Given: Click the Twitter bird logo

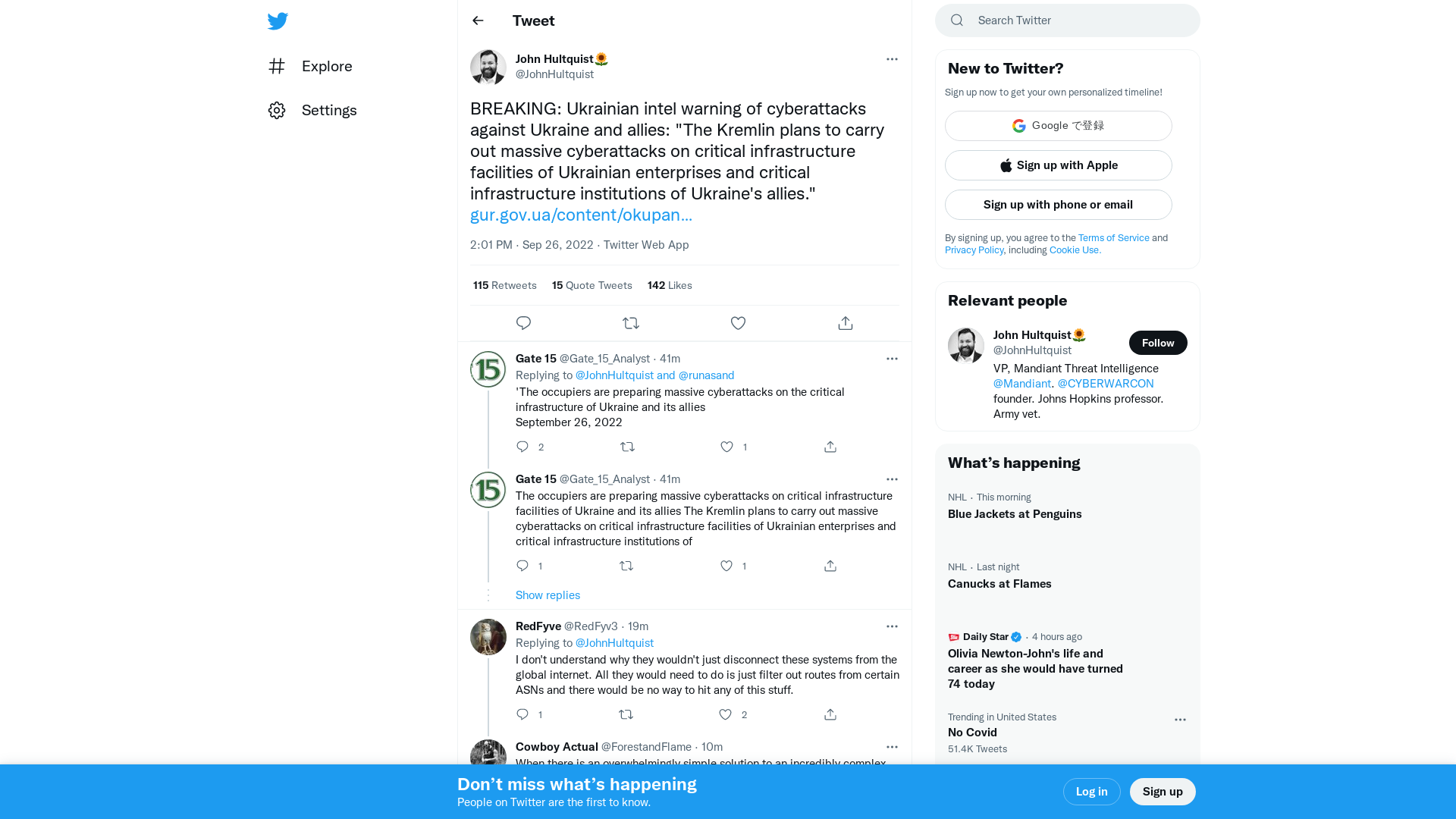Looking at the screenshot, I should coord(278,20).
